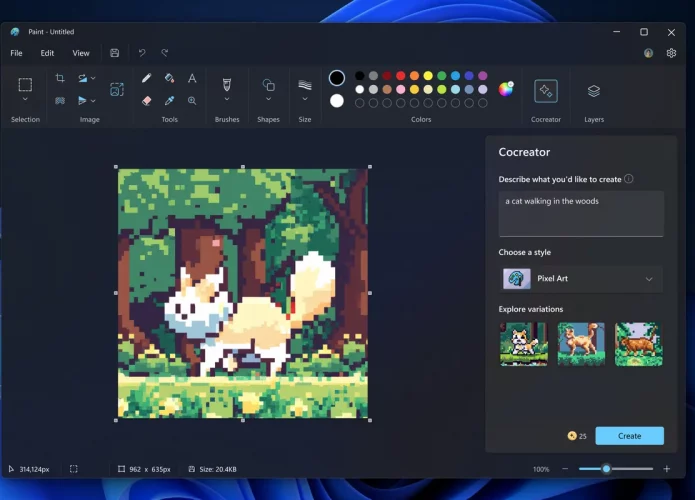Expand the Flip dropdown arrow
Viewport: 695px width, 500px height.
coord(93,101)
